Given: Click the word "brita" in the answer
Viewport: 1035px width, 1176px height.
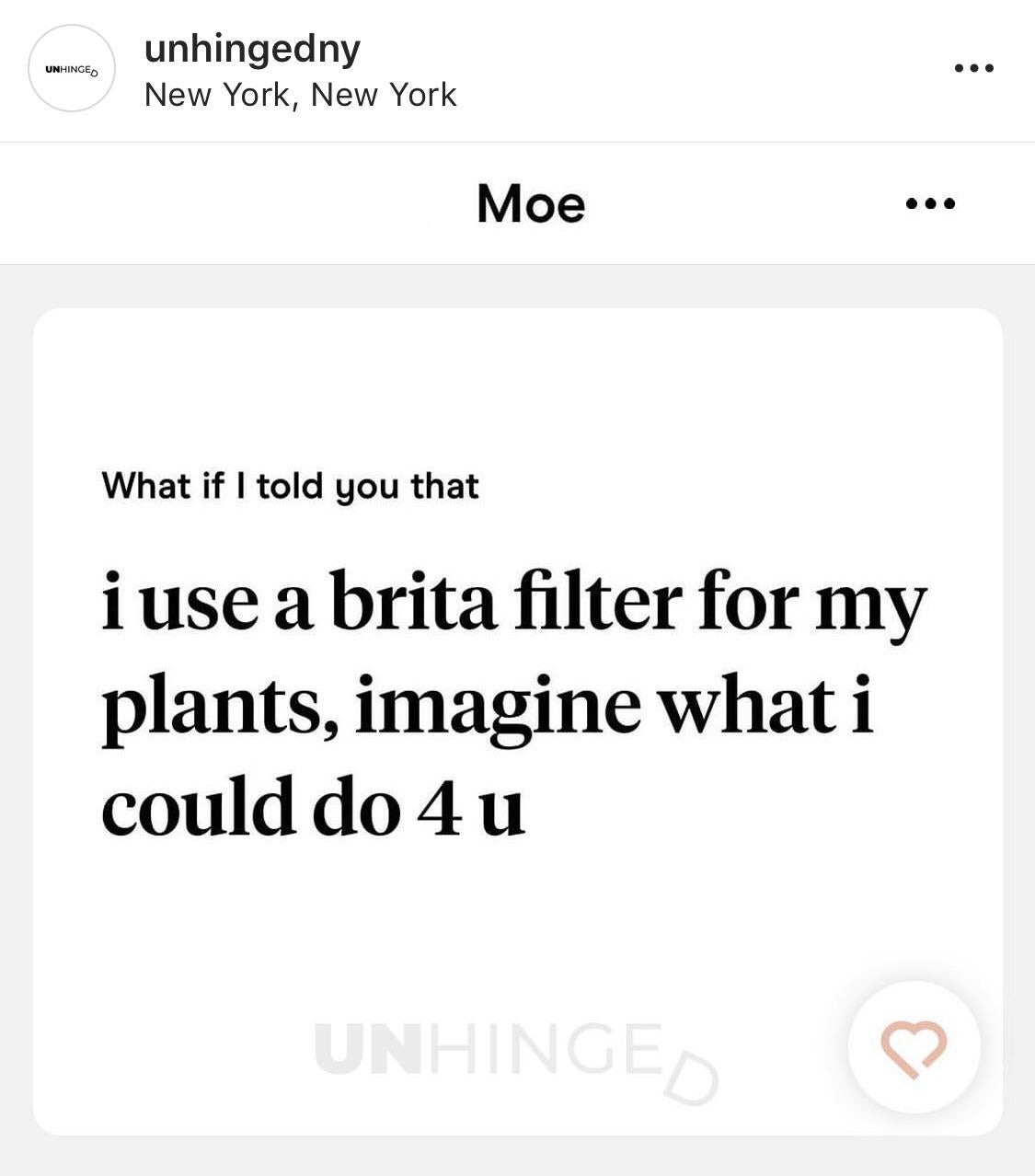Looking at the screenshot, I should click(x=413, y=602).
